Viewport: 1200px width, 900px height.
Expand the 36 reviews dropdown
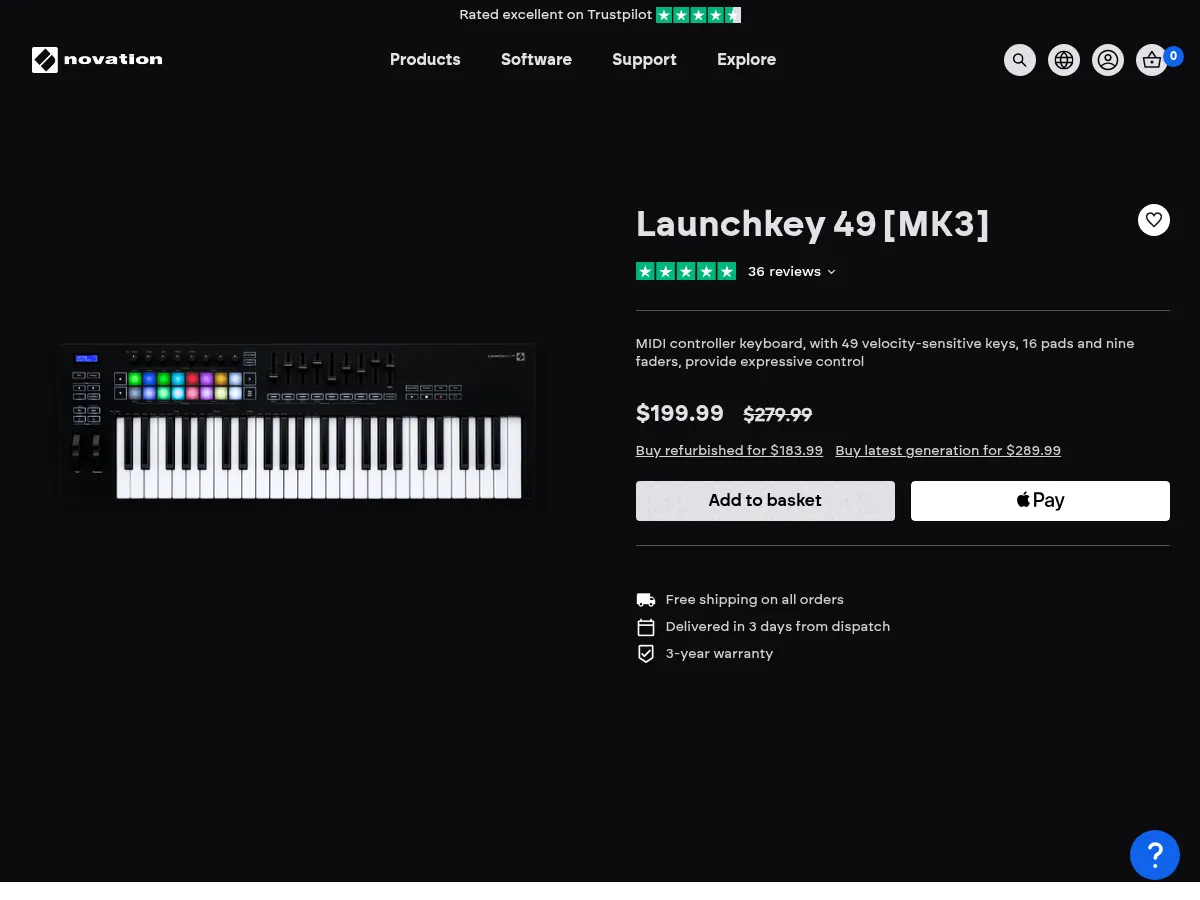coord(792,271)
